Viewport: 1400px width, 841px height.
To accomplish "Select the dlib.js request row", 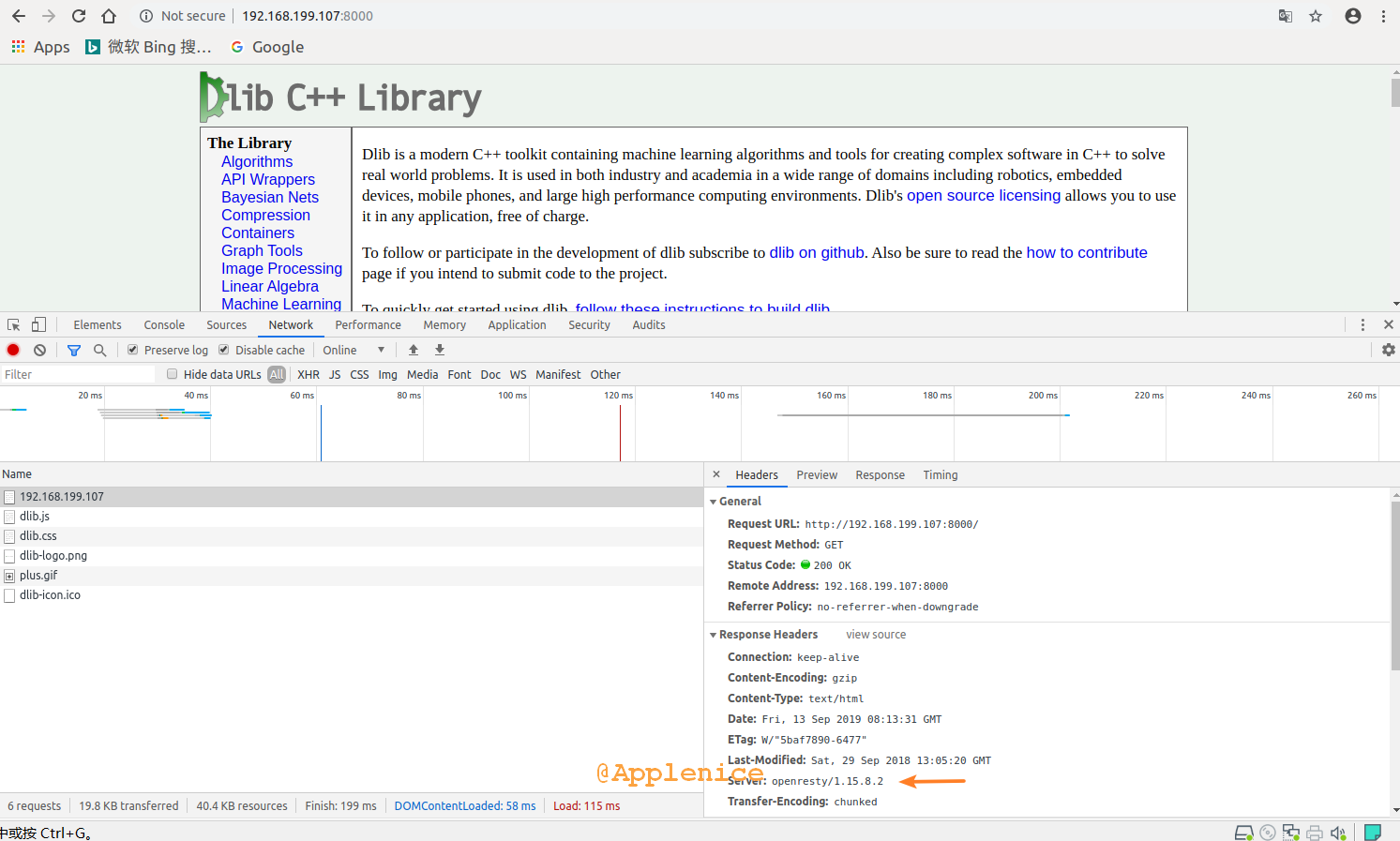I will click(x=352, y=517).
